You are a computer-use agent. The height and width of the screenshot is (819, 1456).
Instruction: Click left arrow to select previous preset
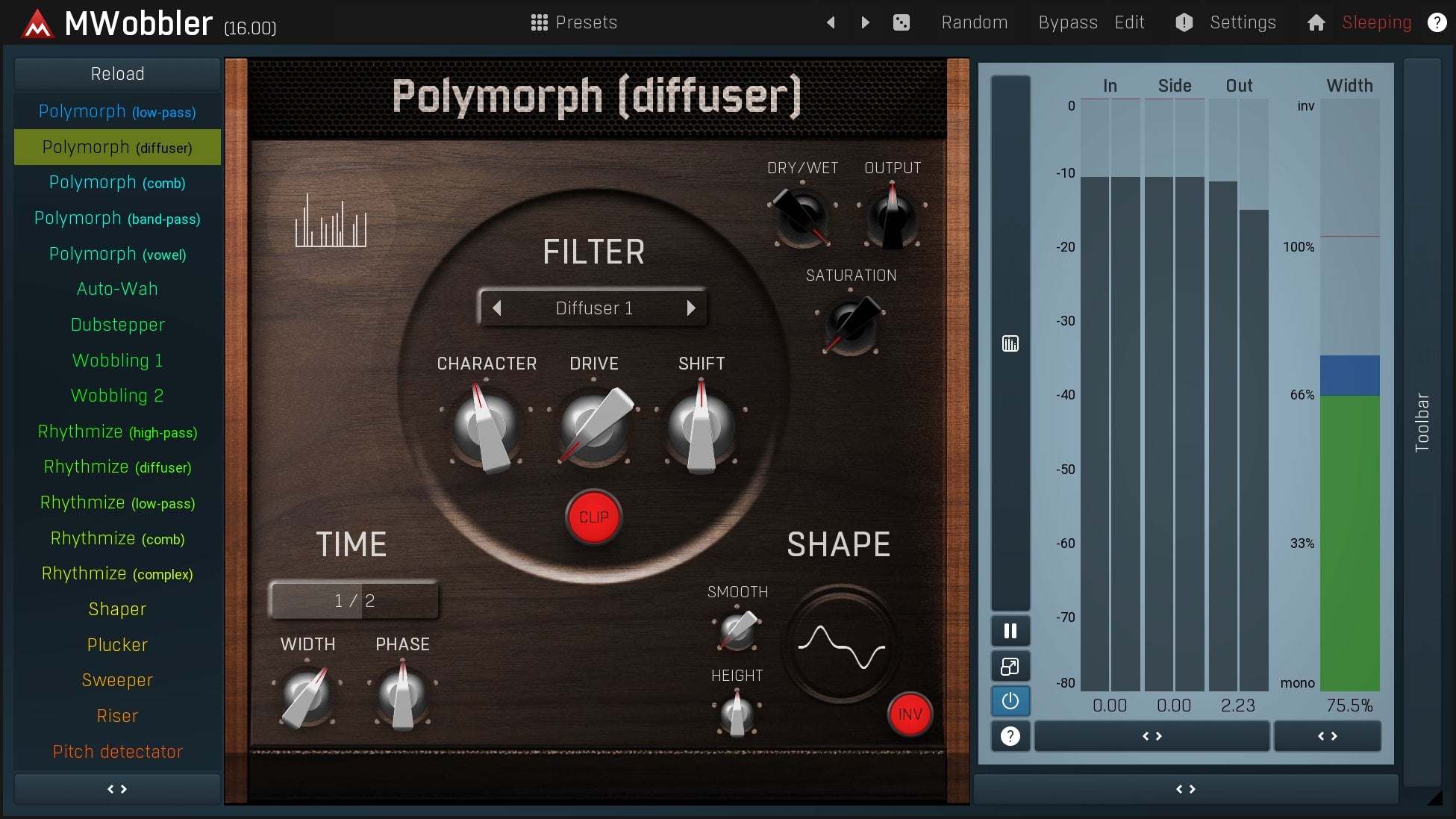[x=830, y=22]
